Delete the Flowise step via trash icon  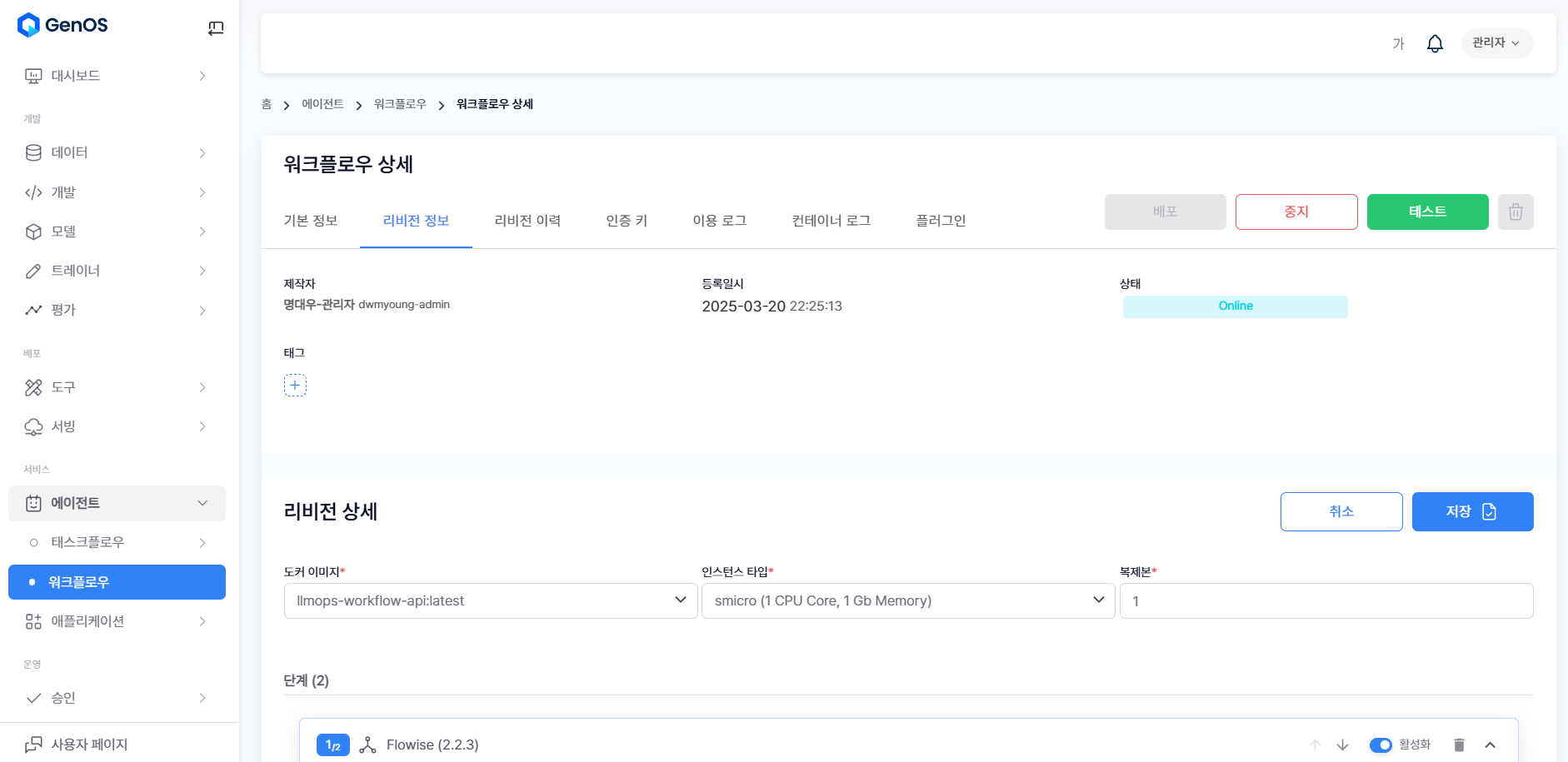1459,745
